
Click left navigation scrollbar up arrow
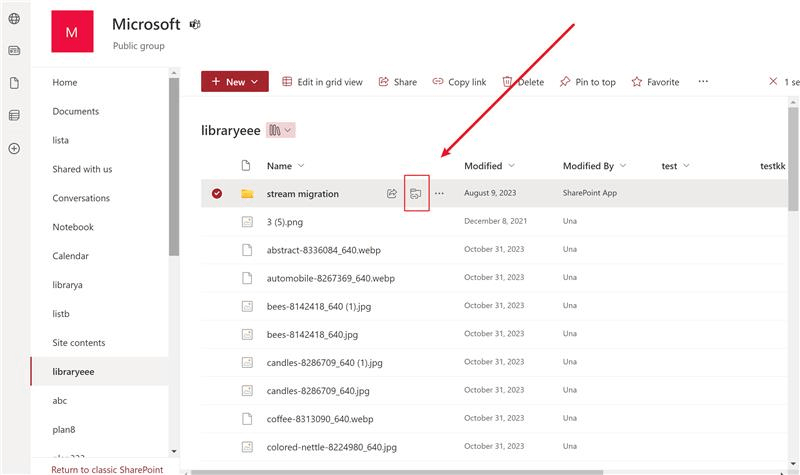pyautogui.click(x=174, y=73)
